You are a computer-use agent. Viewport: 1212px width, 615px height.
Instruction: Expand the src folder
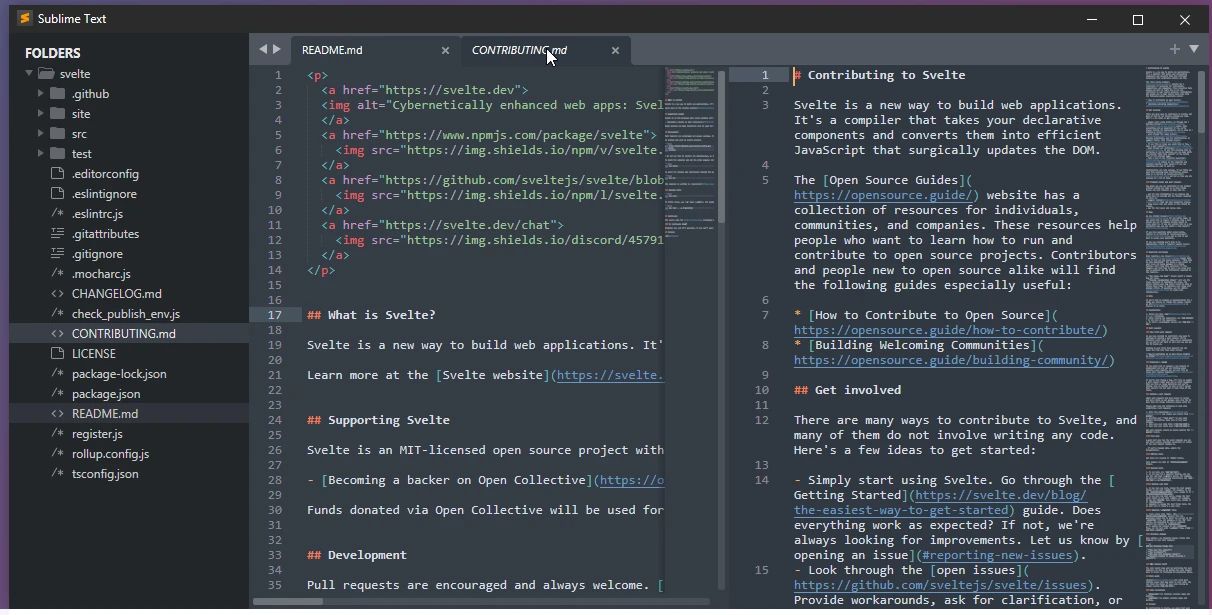(x=41, y=133)
